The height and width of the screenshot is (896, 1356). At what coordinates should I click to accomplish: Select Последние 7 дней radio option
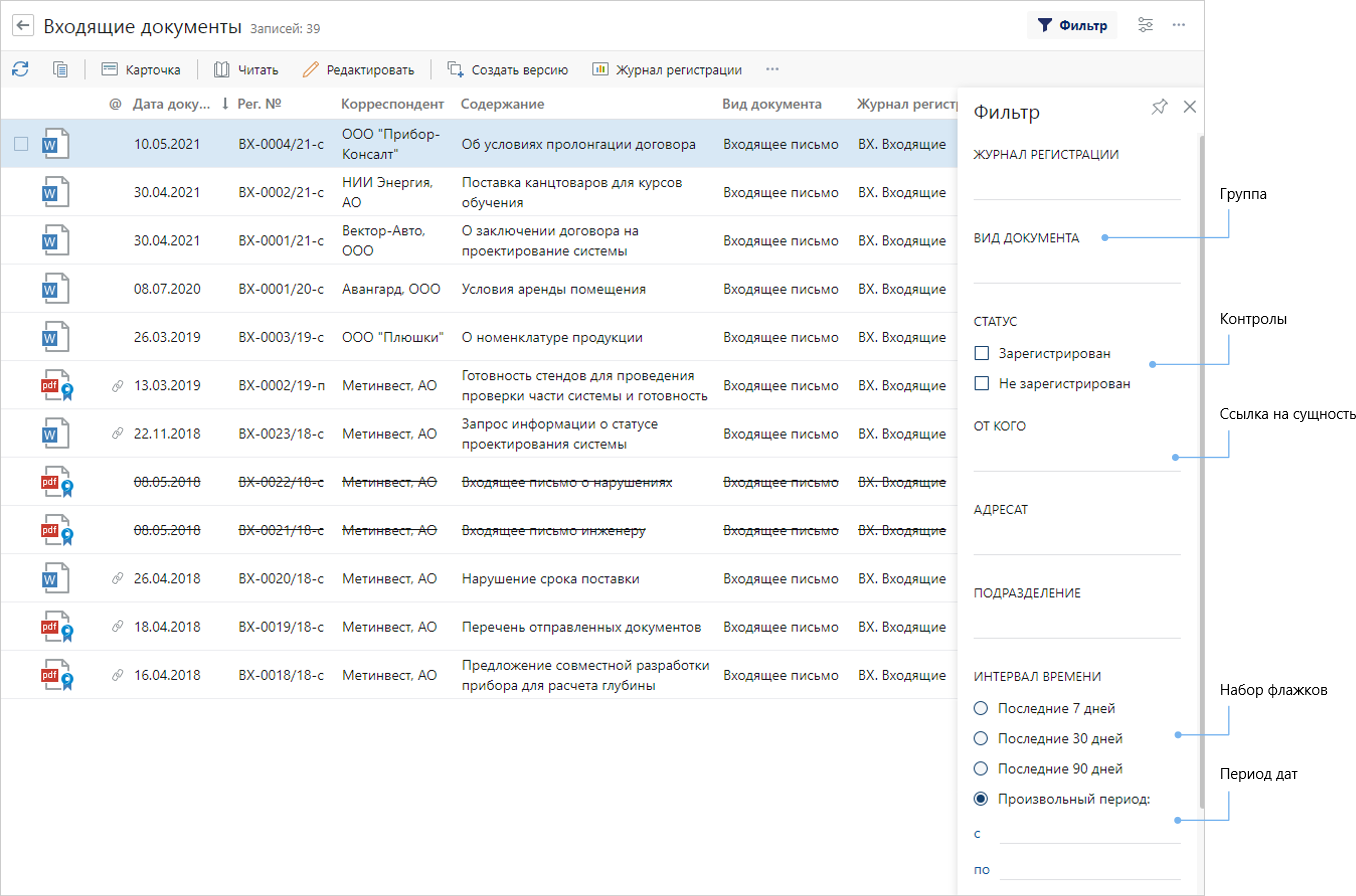click(x=981, y=709)
